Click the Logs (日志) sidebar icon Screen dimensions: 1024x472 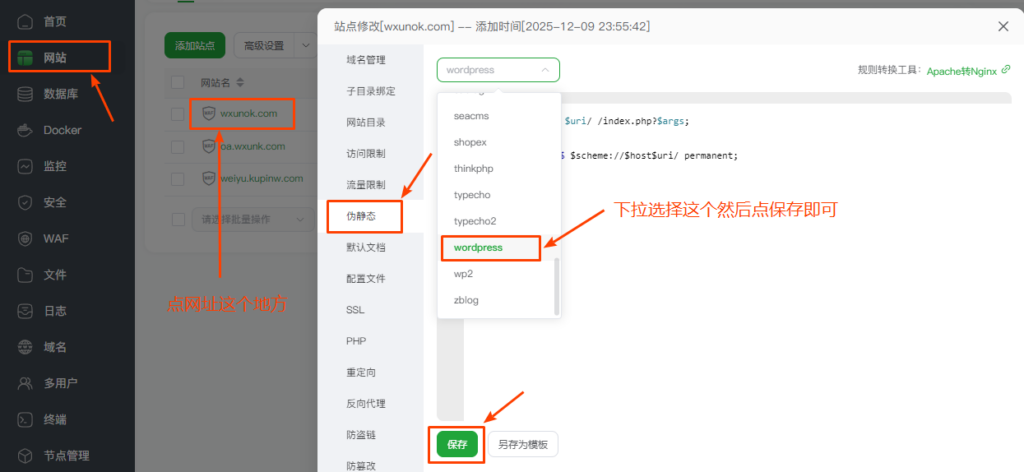click(25, 311)
